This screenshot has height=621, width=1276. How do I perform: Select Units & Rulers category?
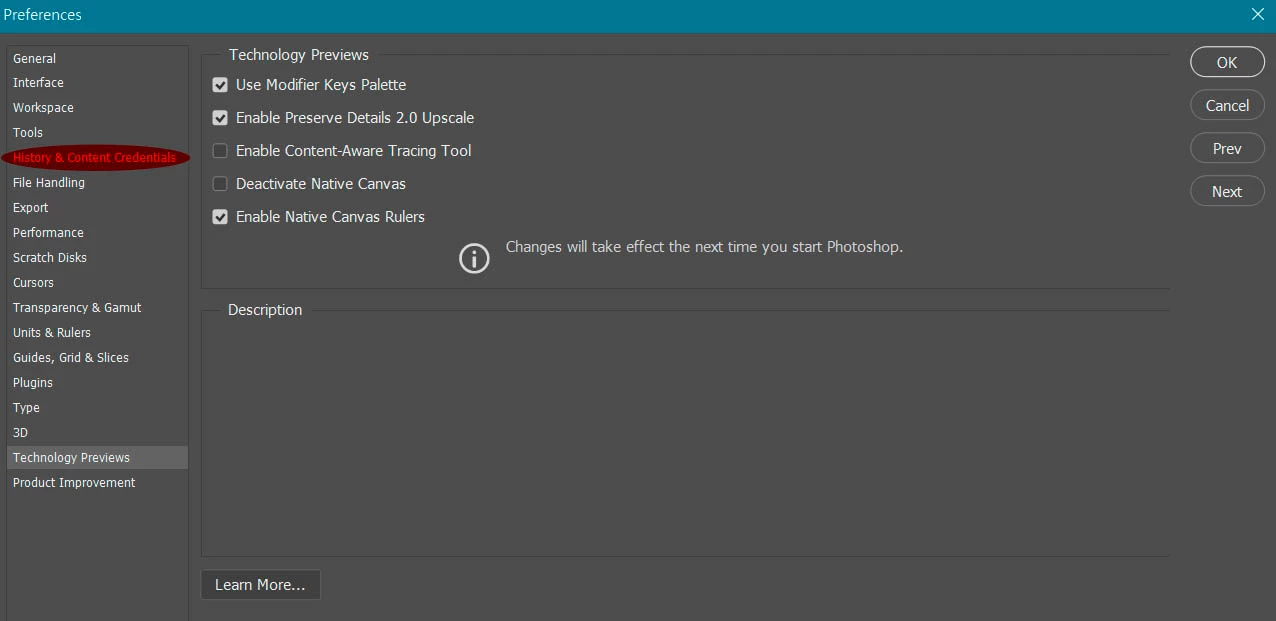[97, 333]
